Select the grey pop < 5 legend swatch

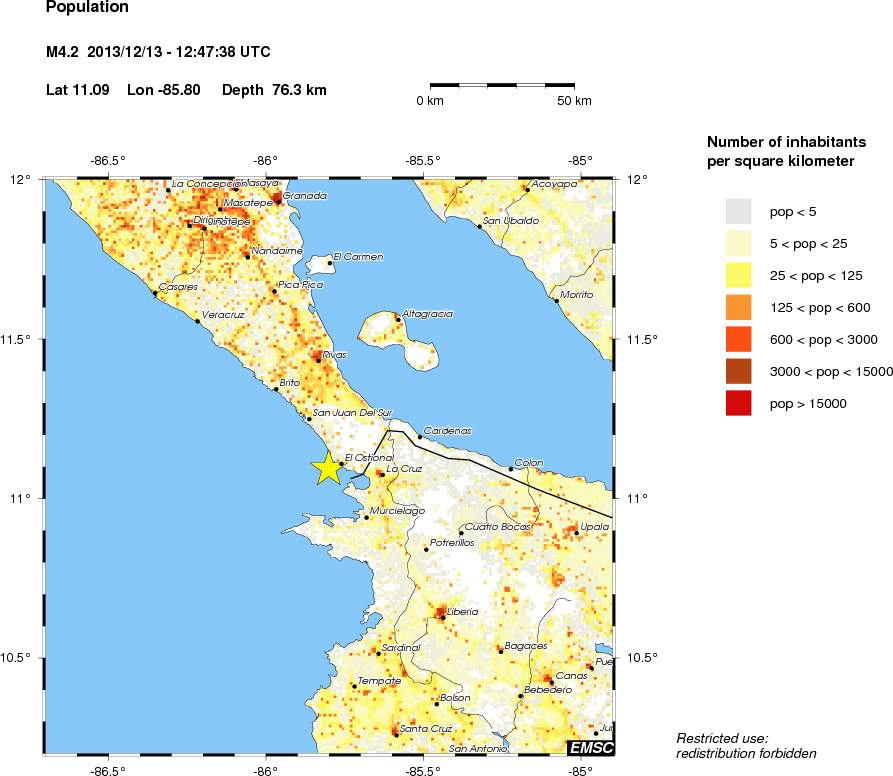coord(738,211)
